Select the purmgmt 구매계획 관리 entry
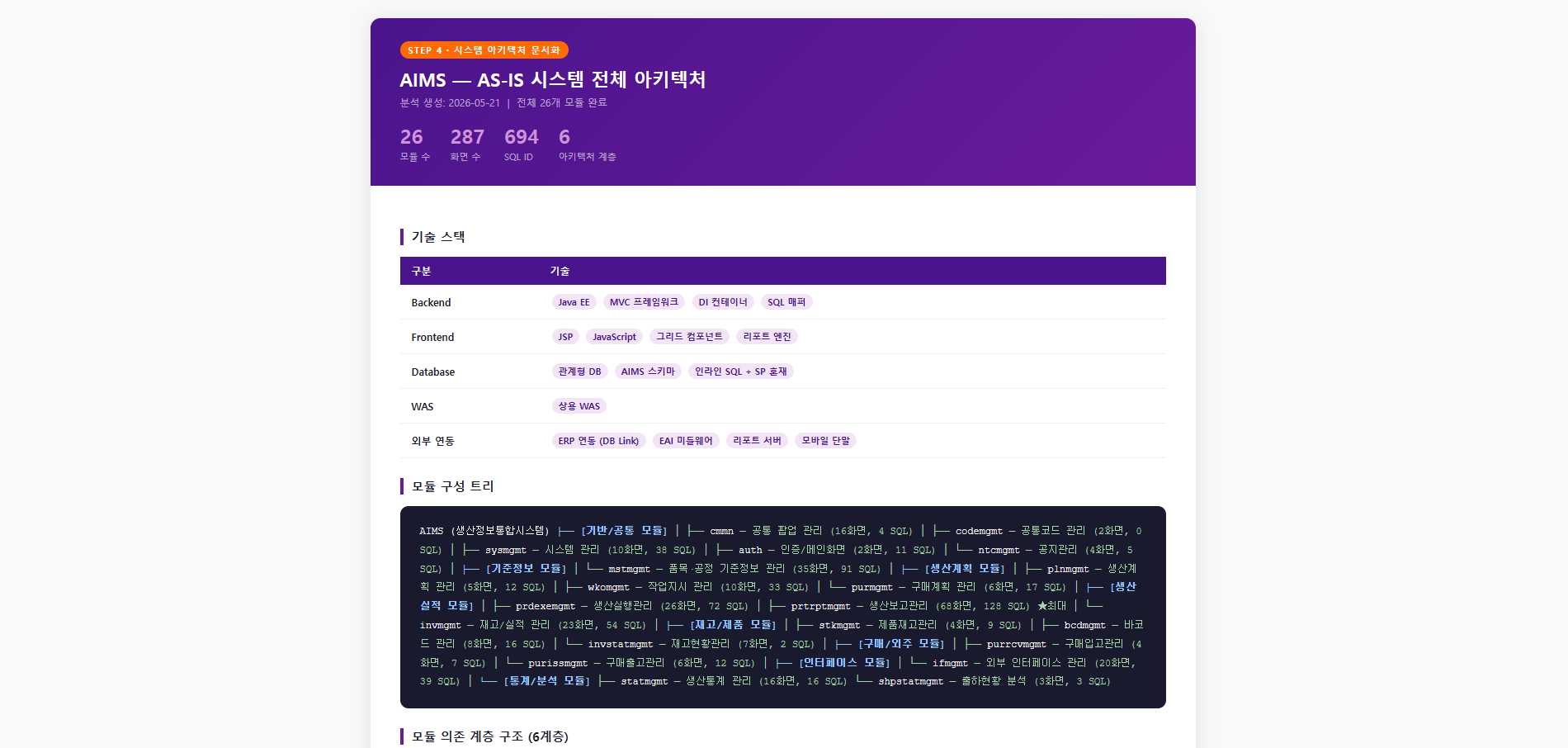Screen dimensions: 1568x748 pos(958,587)
